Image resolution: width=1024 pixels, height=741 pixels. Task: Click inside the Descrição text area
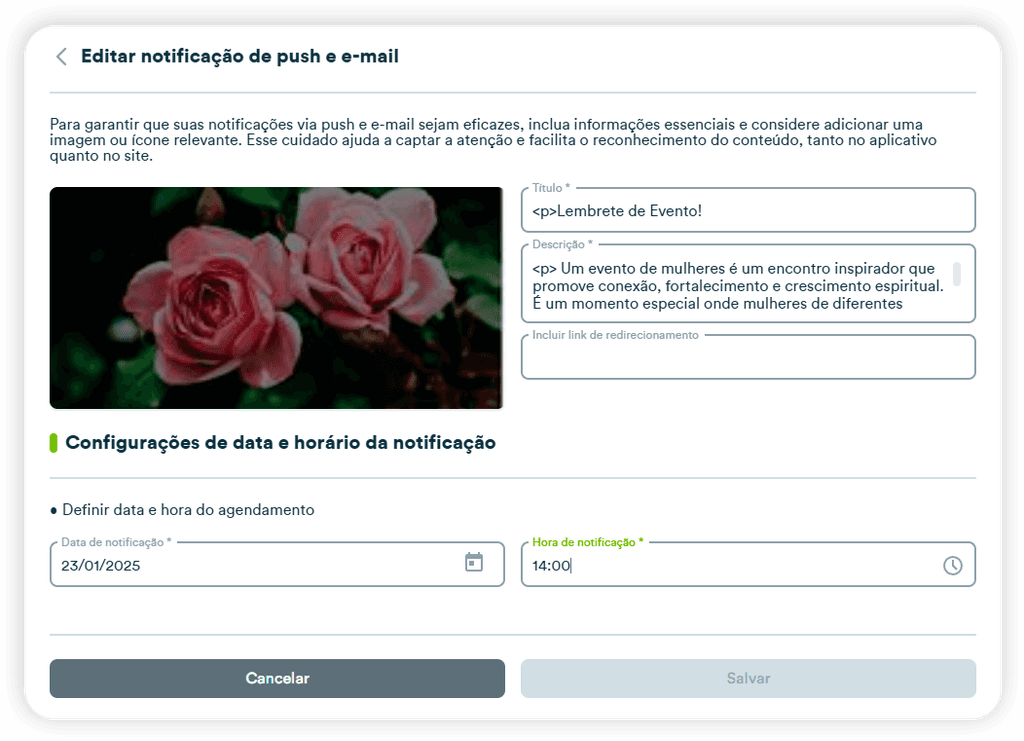pos(748,283)
